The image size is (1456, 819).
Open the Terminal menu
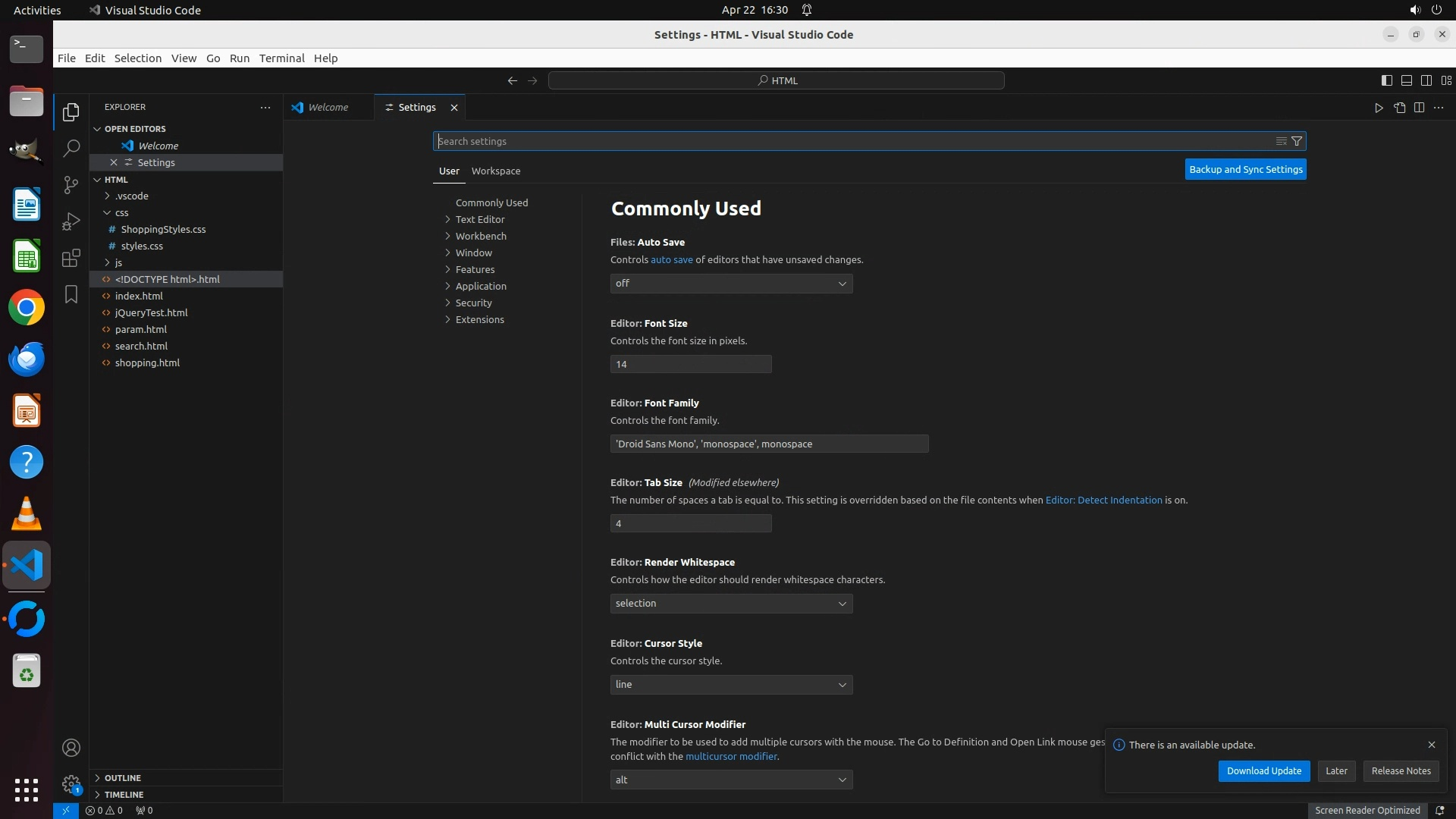click(281, 58)
